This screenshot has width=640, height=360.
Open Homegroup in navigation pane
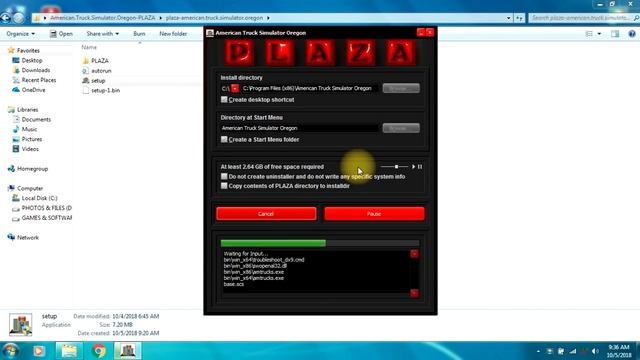(x=32, y=169)
